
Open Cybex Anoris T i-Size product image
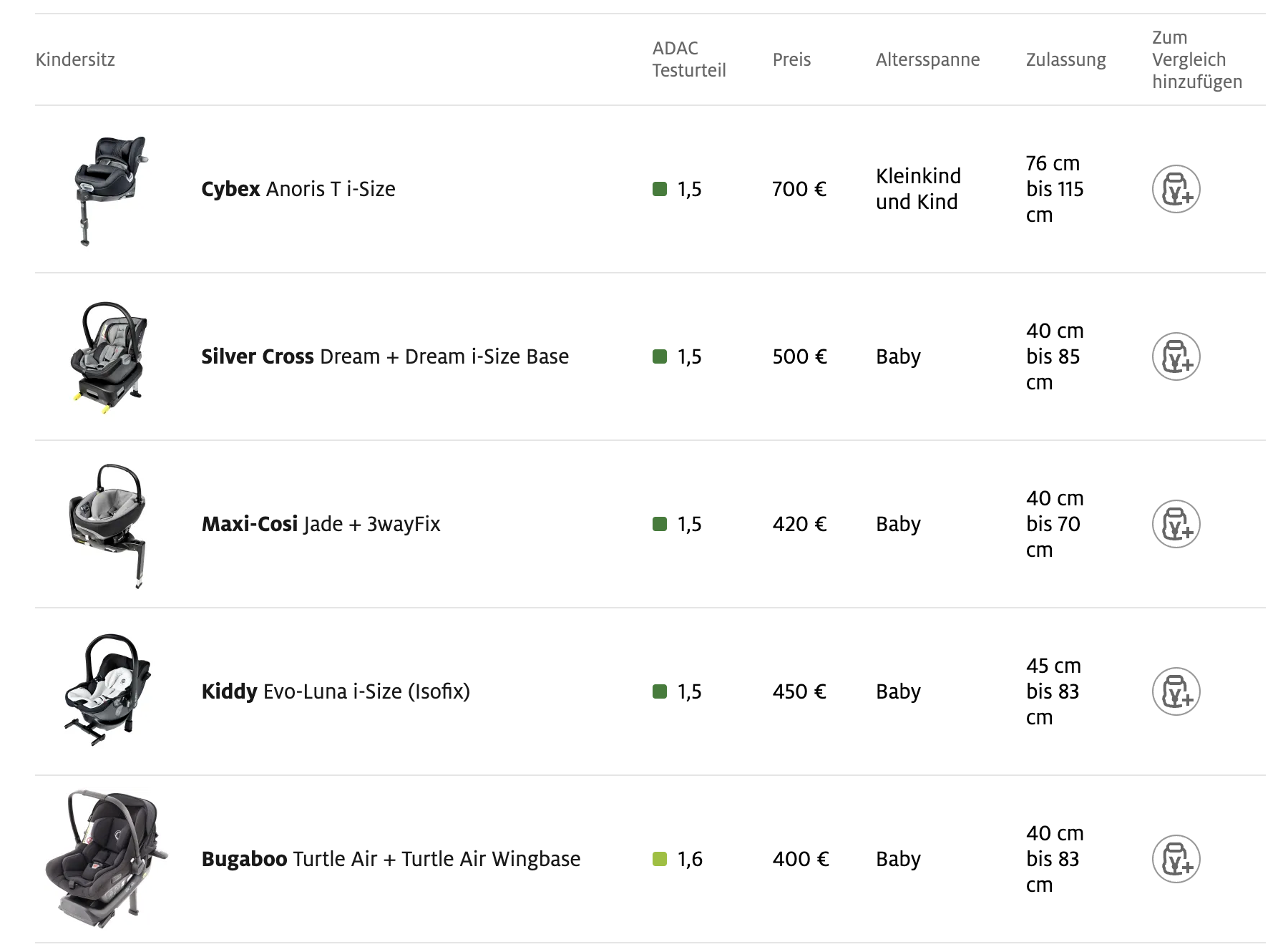point(109,190)
